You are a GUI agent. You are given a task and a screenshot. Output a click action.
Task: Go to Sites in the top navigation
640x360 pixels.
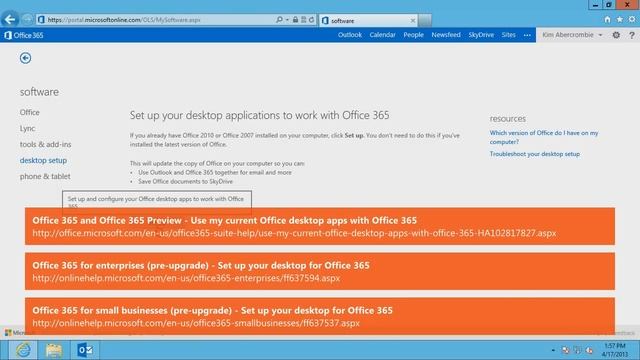click(509, 35)
